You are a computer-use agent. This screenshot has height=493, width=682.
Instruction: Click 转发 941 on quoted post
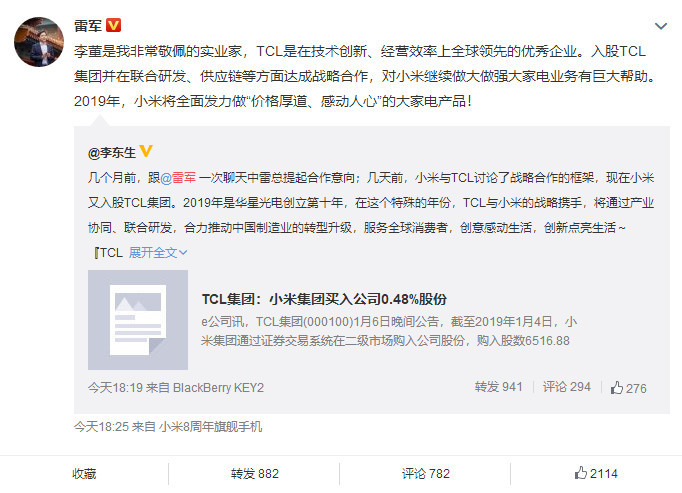pos(498,387)
